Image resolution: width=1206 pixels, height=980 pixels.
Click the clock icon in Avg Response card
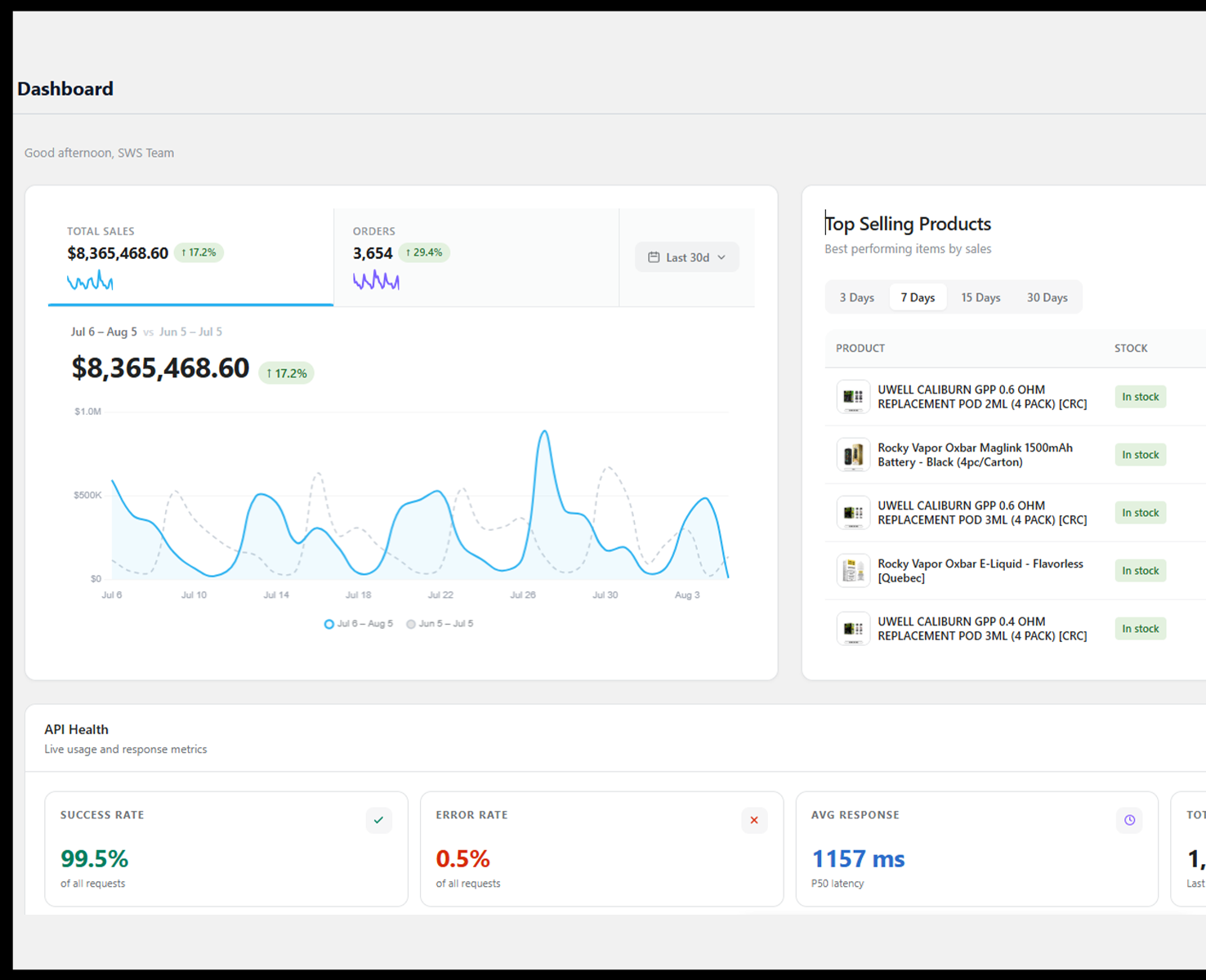(x=1129, y=820)
